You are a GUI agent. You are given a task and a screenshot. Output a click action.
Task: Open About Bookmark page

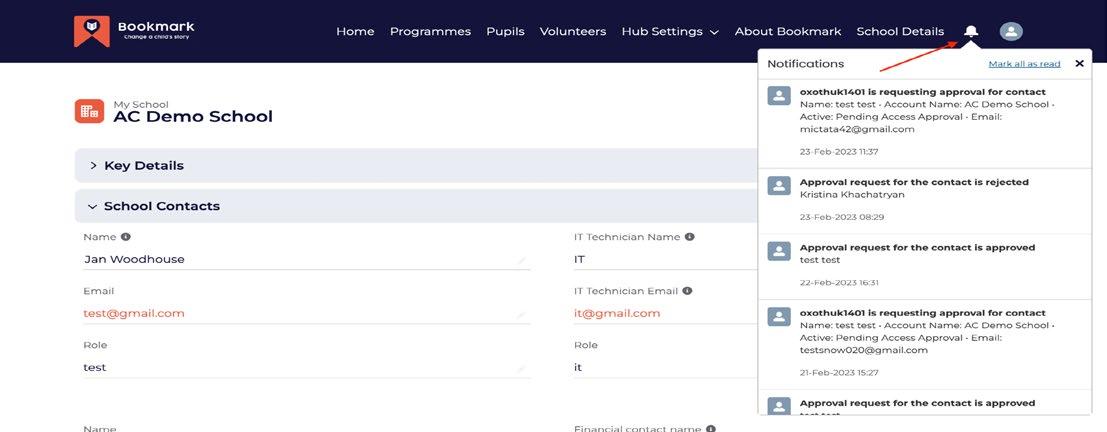[788, 31]
